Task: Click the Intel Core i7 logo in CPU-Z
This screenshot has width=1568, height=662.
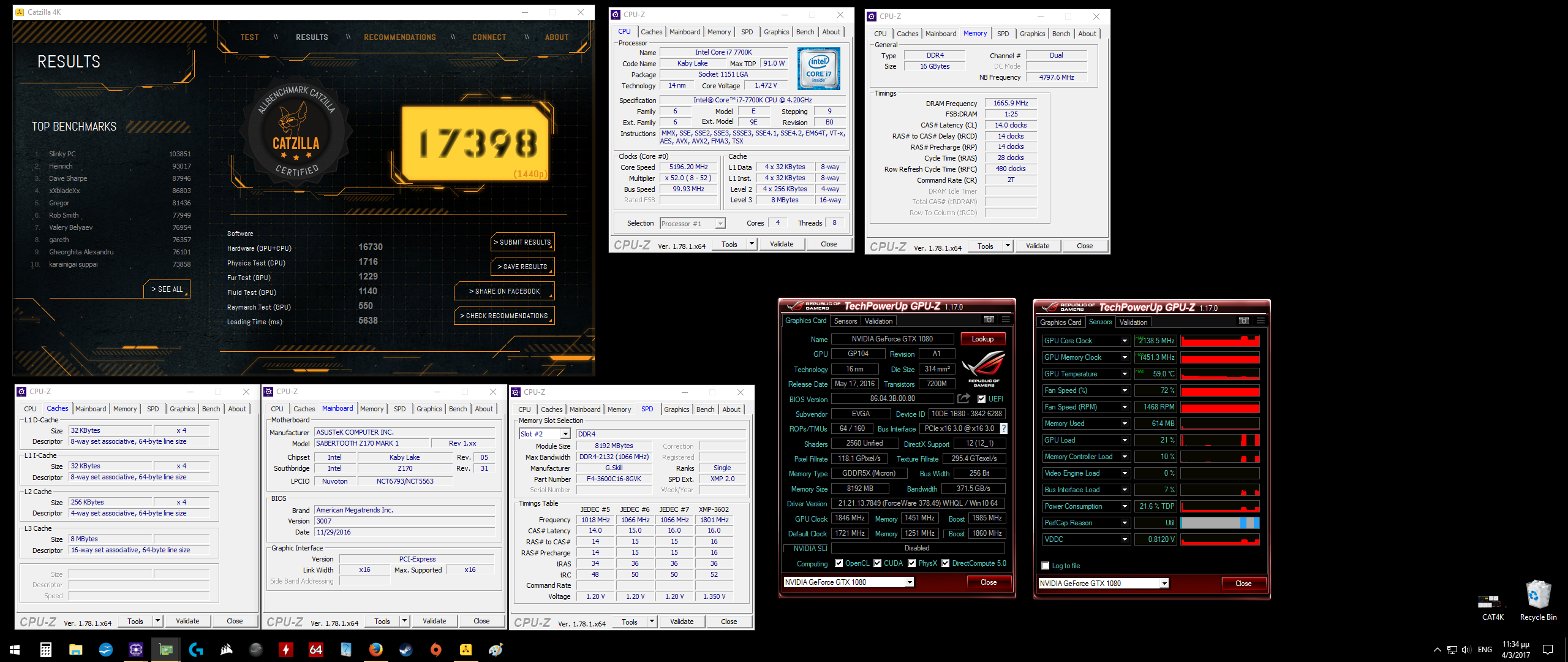Action: click(x=819, y=69)
